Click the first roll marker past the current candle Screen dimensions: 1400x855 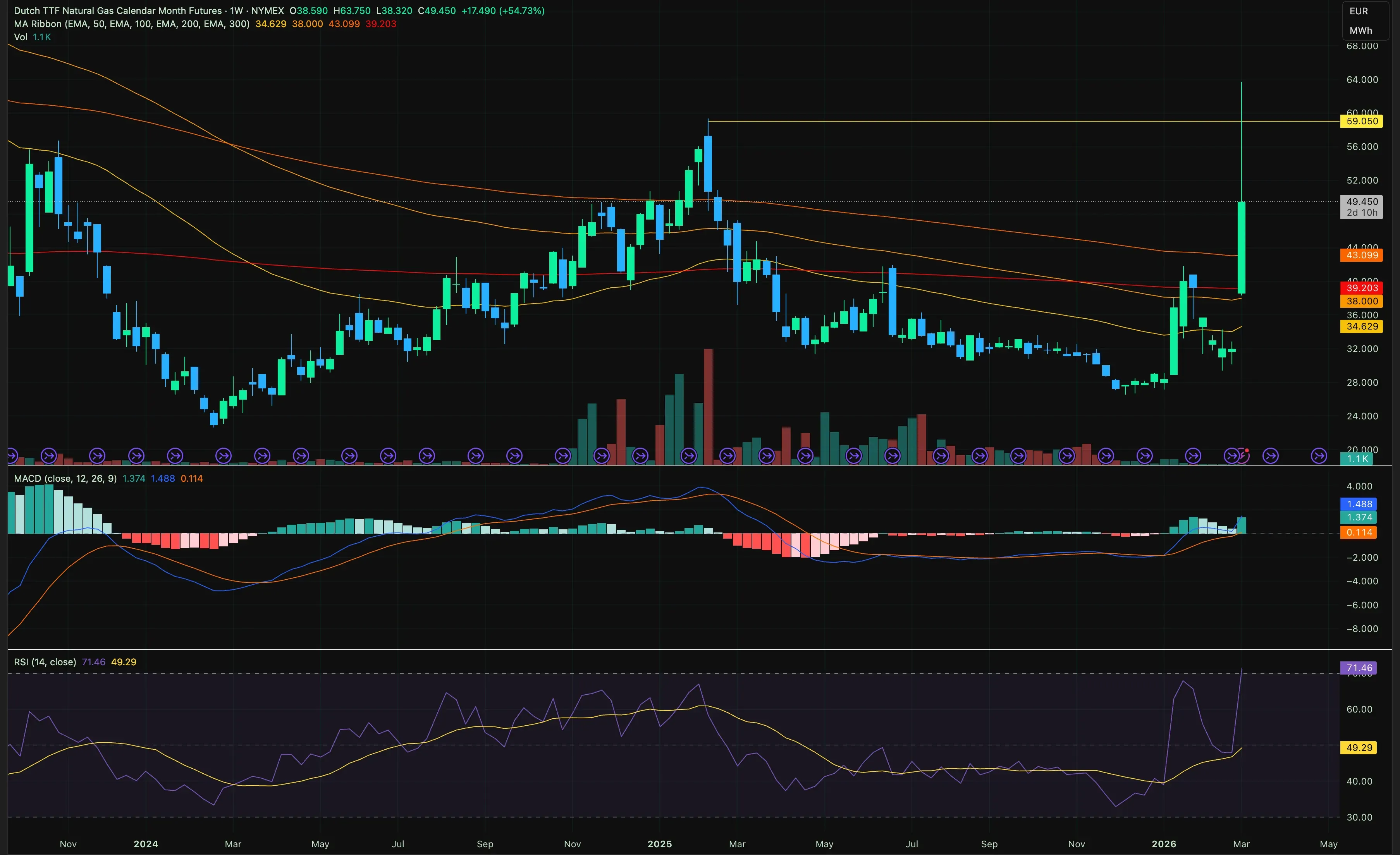[1271, 456]
